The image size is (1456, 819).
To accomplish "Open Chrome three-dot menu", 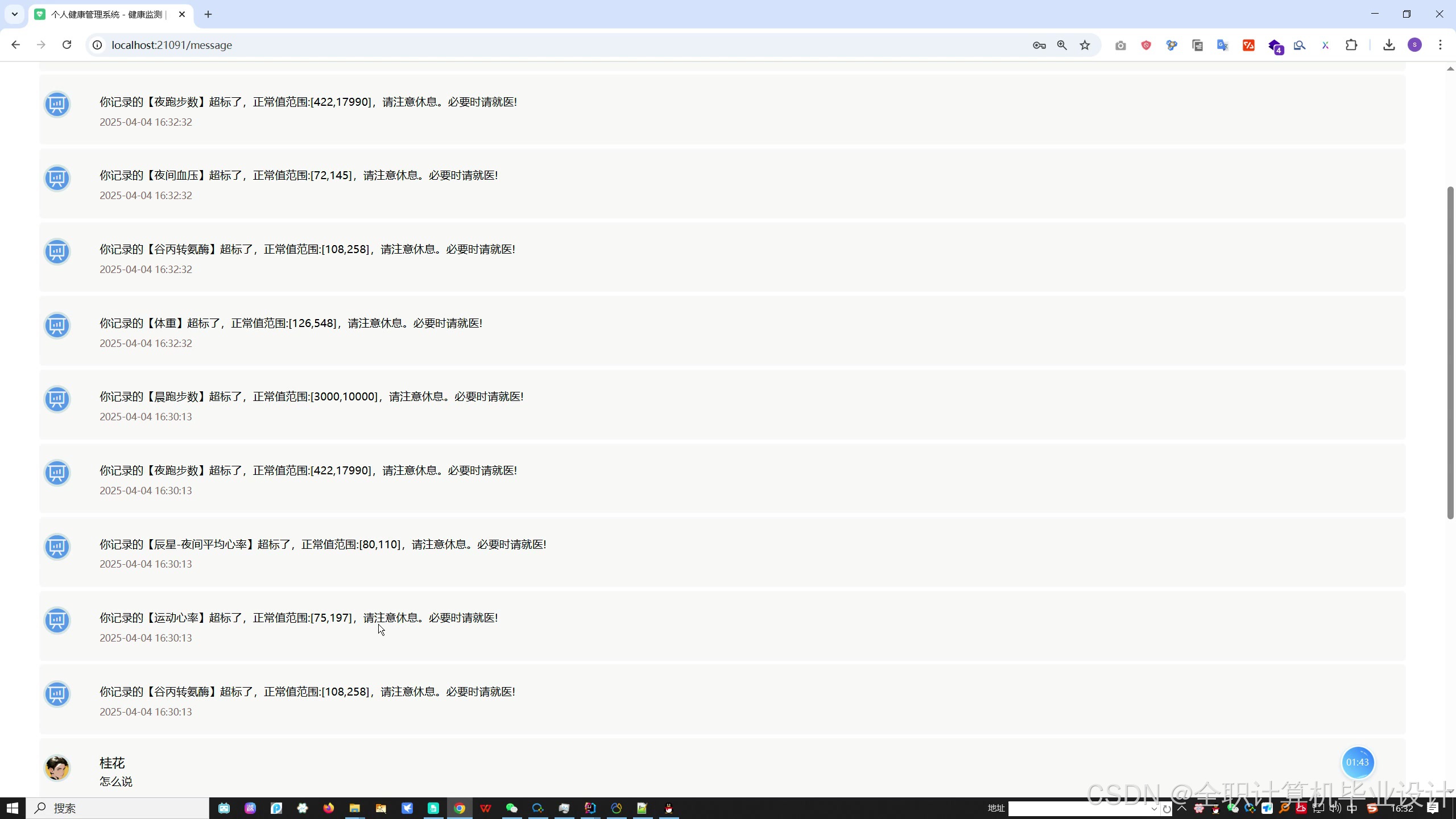I will coord(1440,45).
